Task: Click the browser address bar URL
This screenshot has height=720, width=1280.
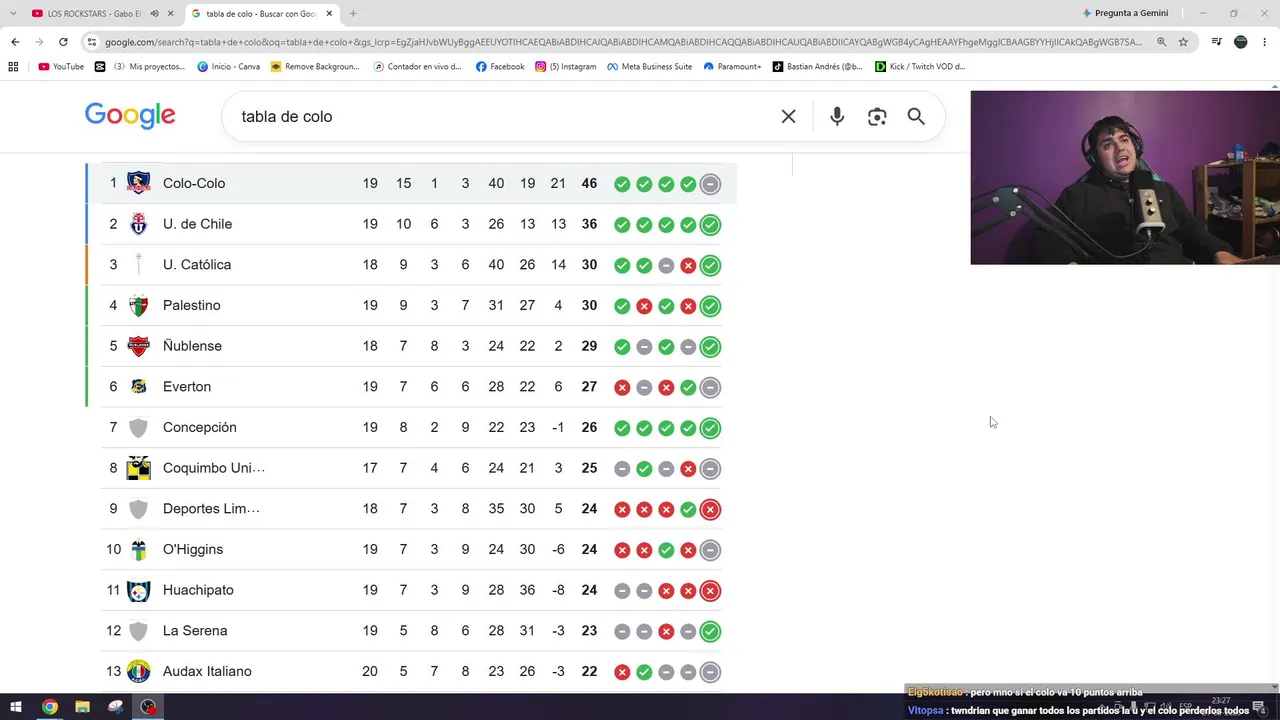Action: coord(622,42)
